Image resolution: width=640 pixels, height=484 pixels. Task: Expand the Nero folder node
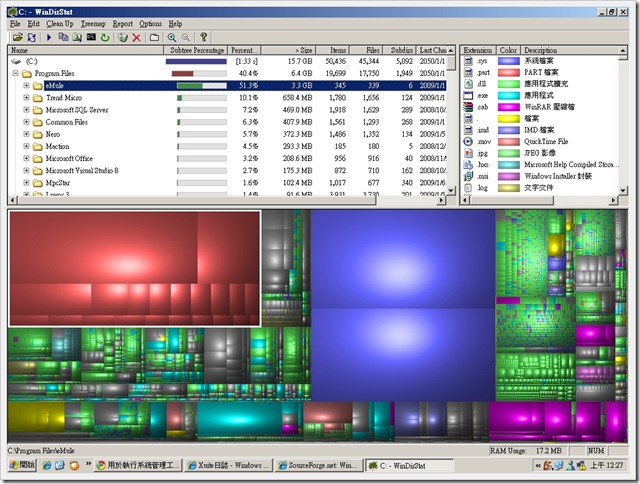coord(27,134)
